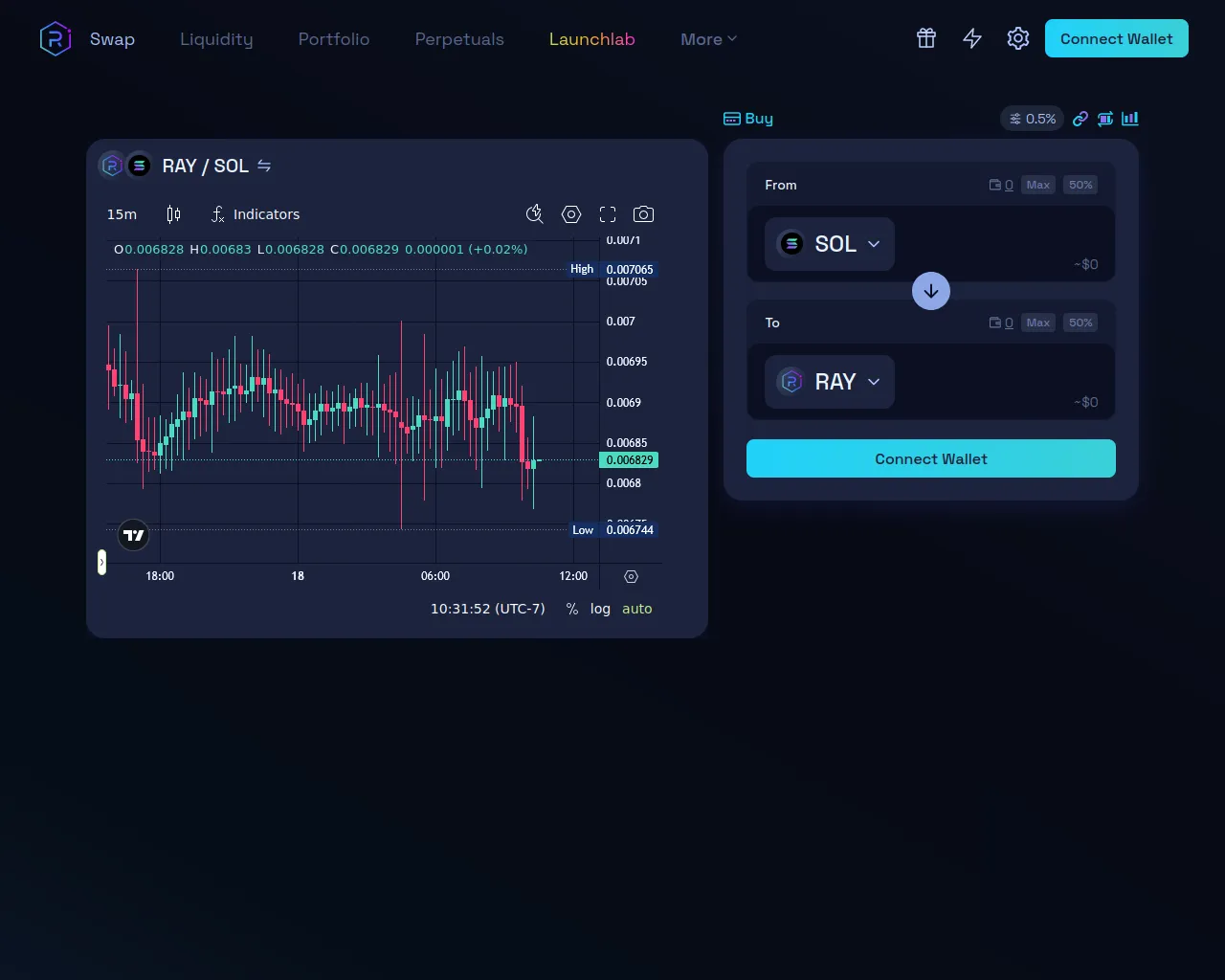Toggle percentage scale on chart
1225x980 pixels.
572,609
